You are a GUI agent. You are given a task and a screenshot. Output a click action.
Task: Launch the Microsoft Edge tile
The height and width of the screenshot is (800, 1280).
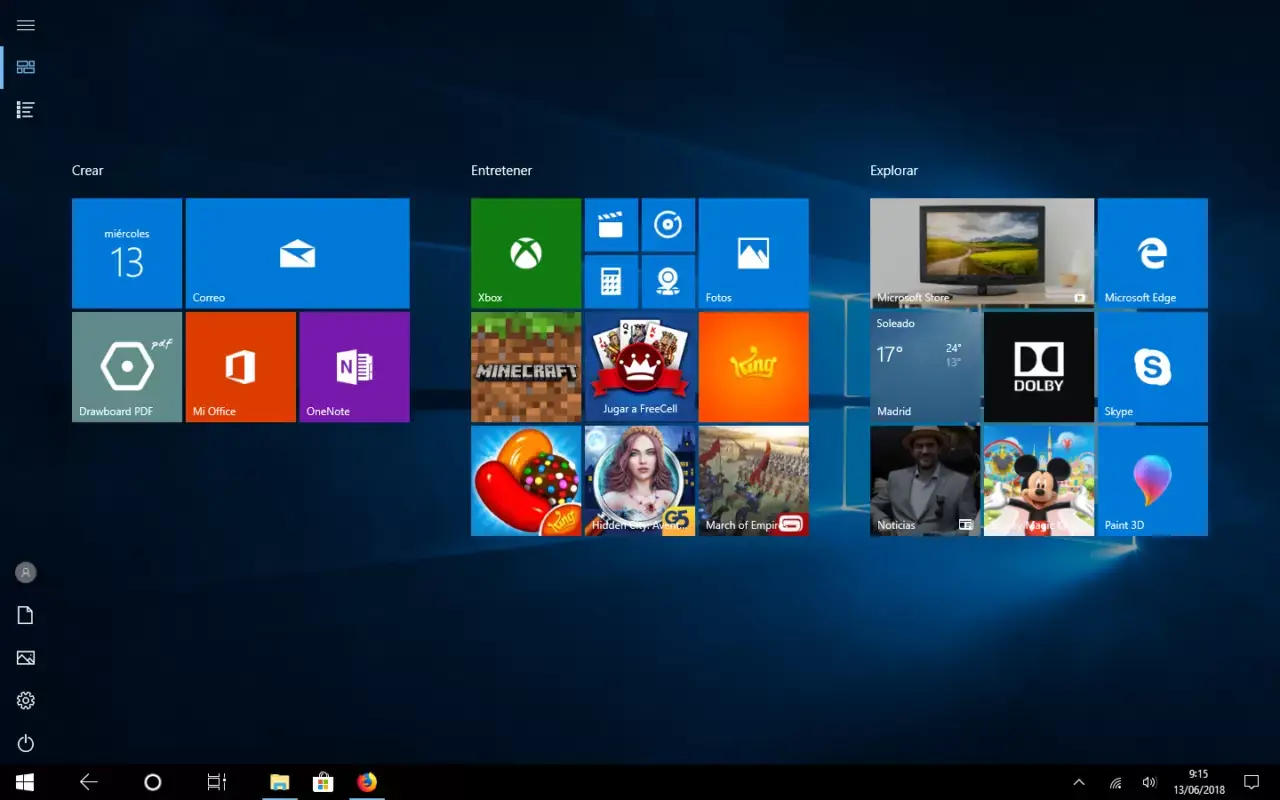pos(1153,253)
